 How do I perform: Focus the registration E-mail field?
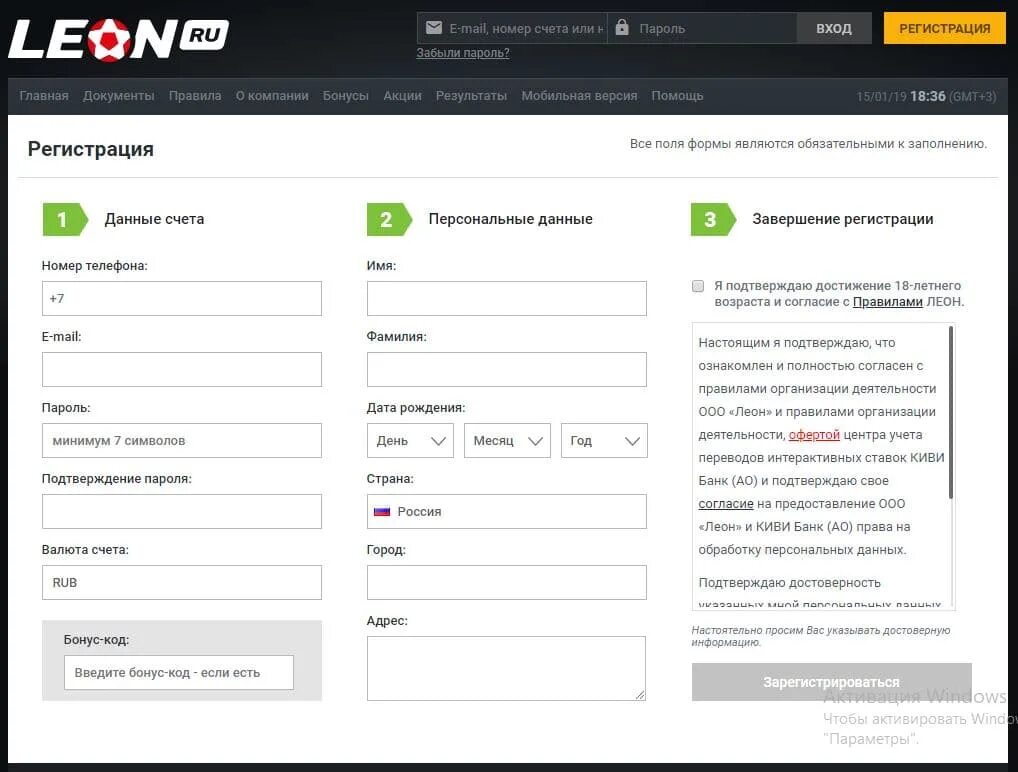182,369
